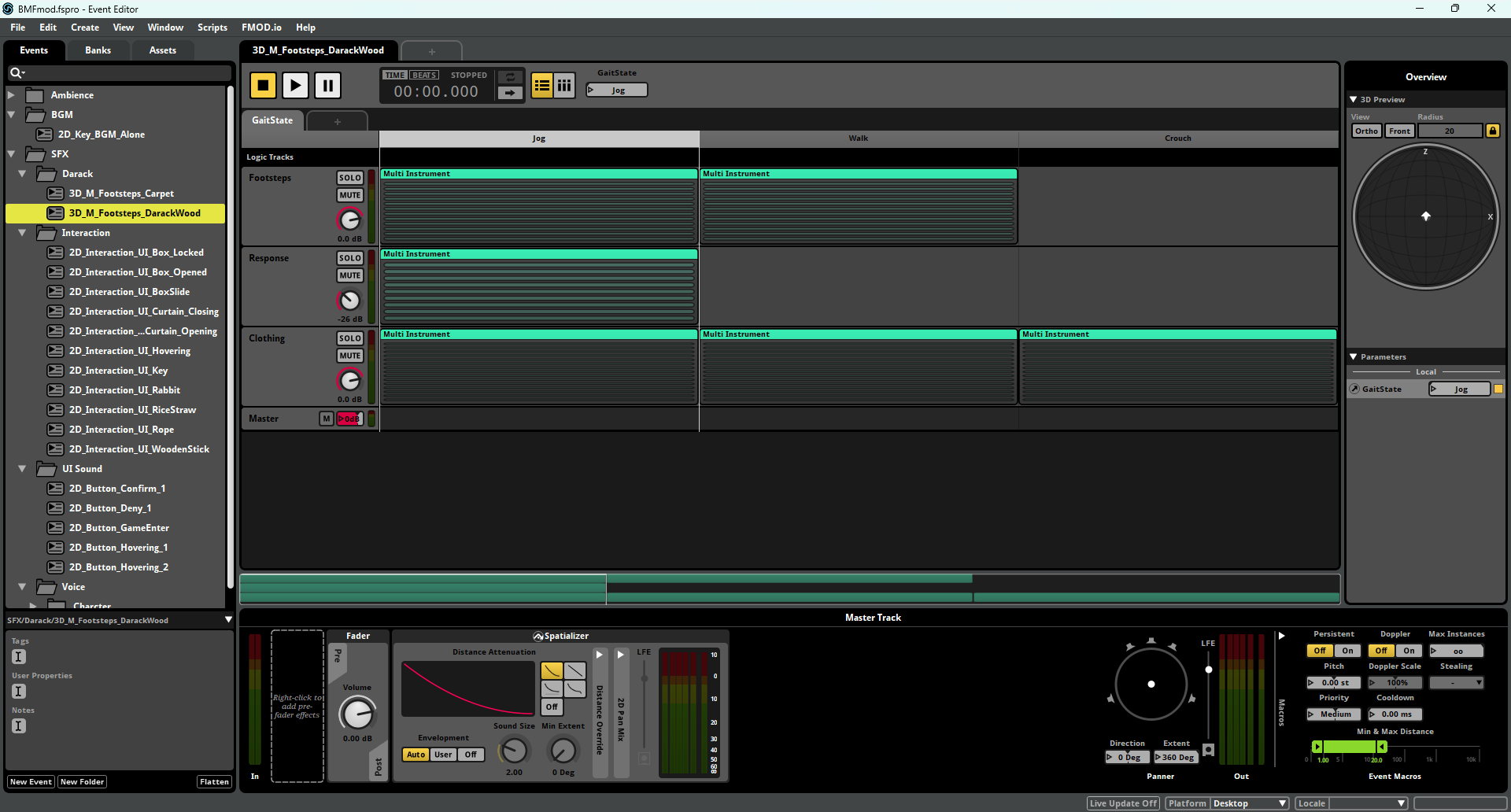Click the lock icon next to Radius
The image size is (1511, 812).
point(1492,131)
